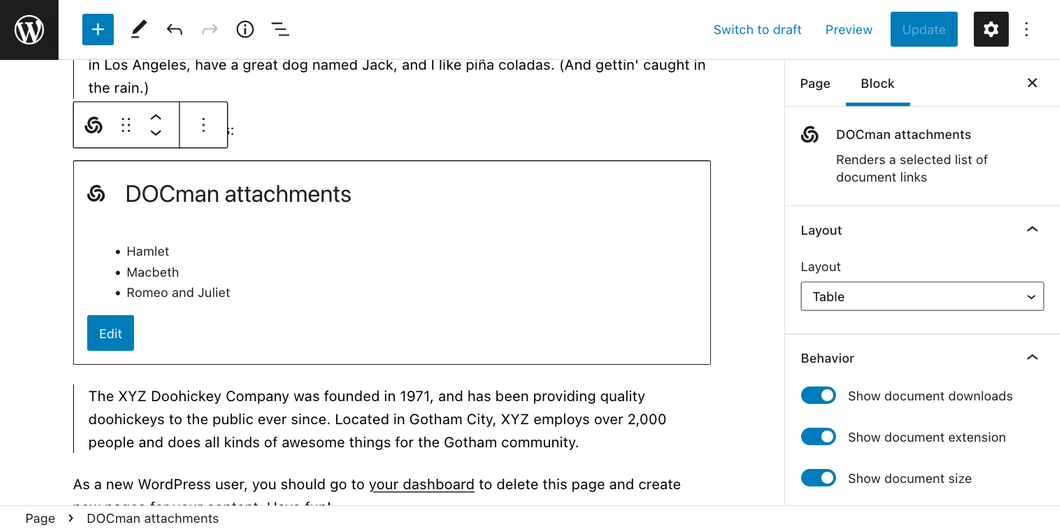This screenshot has height=530, width=1060.
Task: Collapse the Layout panel section
Action: [x=1032, y=230]
